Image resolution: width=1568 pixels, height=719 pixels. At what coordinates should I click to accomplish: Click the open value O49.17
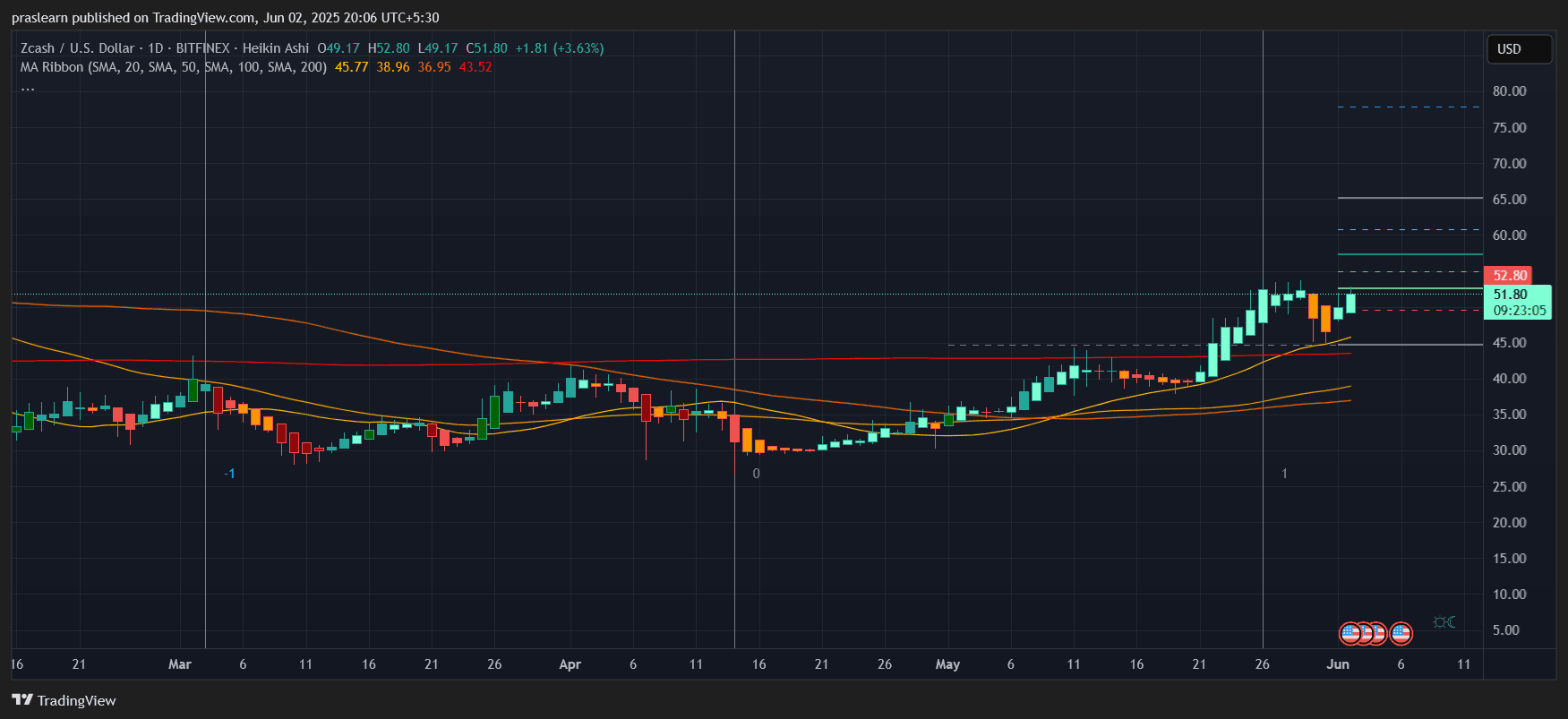[338, 48]
